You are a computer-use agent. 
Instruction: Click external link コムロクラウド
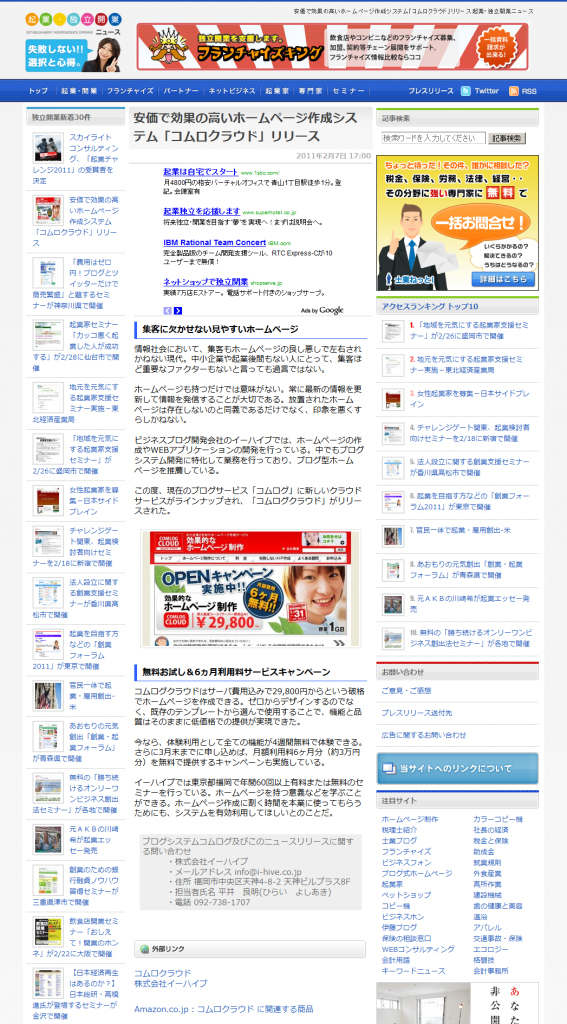163,972
